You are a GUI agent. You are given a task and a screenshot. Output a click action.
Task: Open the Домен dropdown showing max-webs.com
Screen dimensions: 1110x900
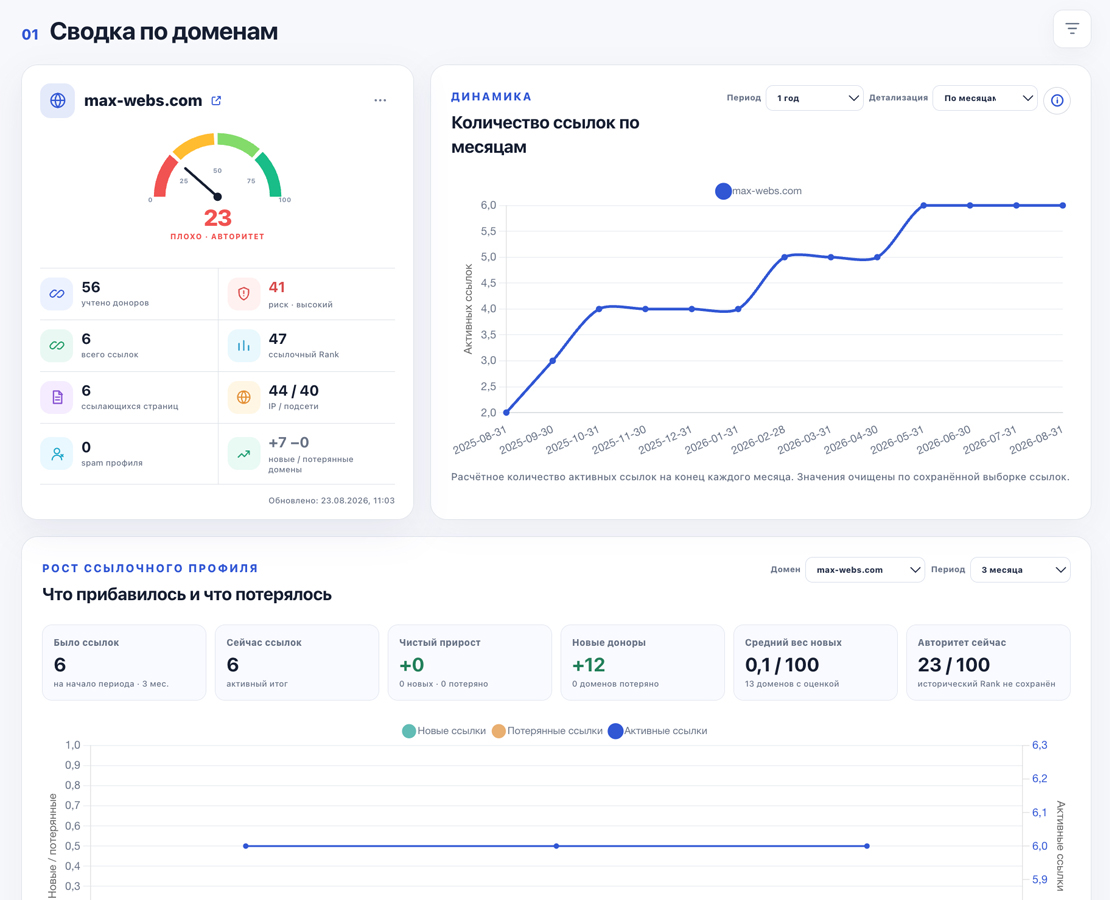point(865,569)
